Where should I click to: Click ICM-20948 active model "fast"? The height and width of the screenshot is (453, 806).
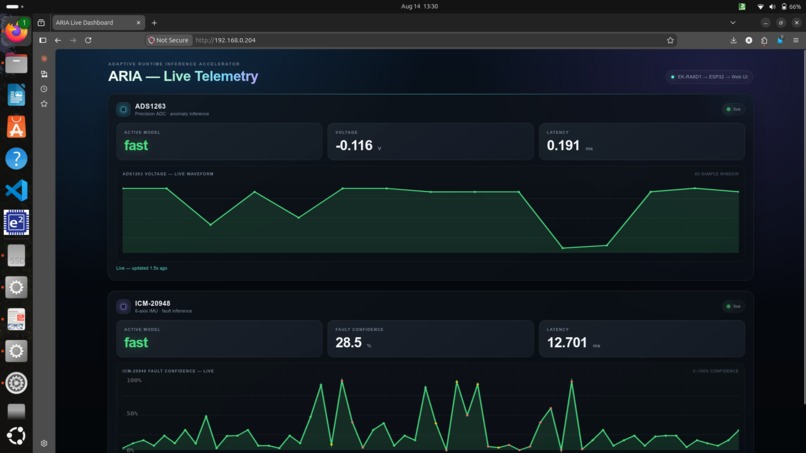[x=136, y=342]
